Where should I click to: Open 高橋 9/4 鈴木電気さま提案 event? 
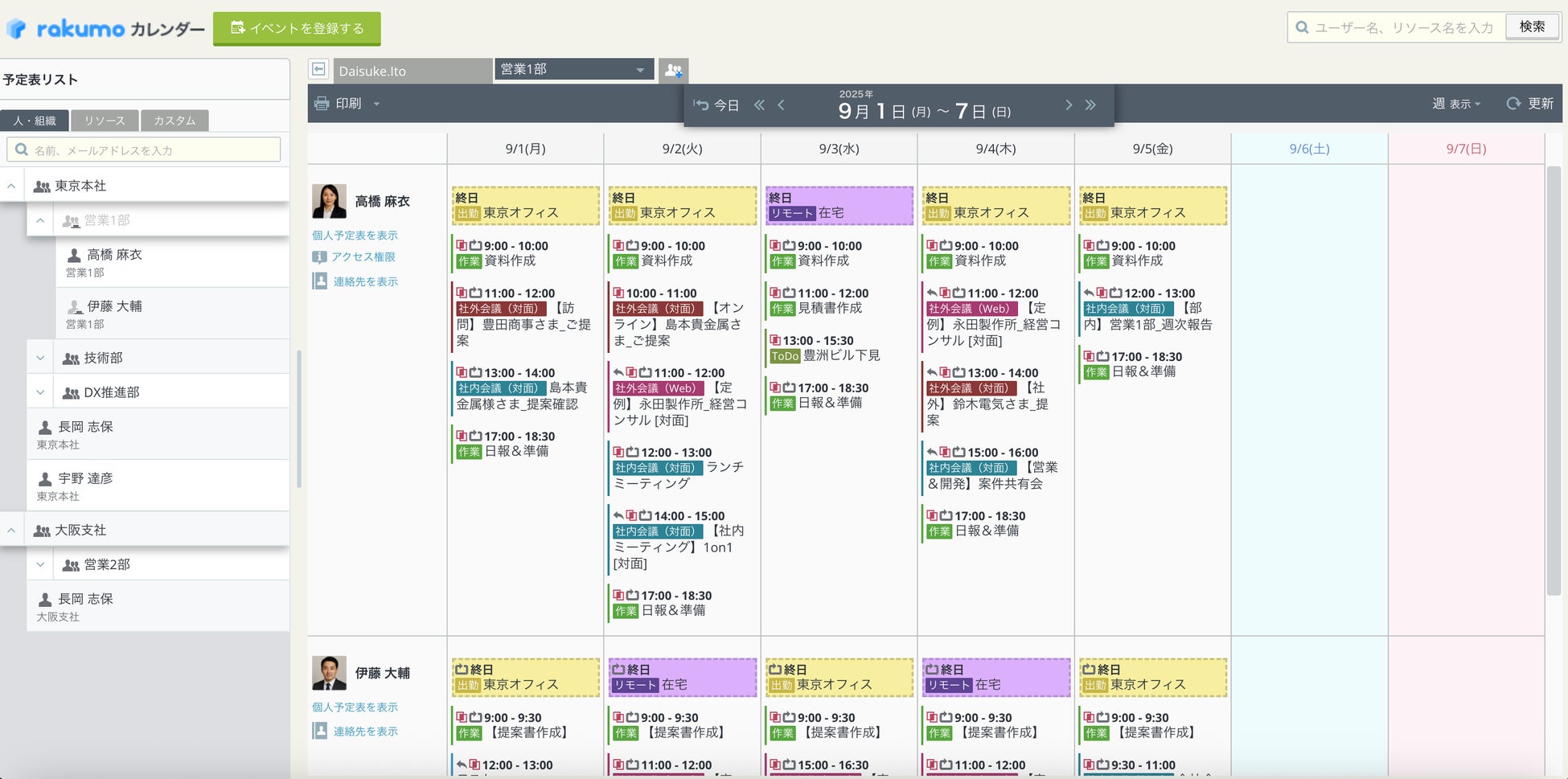[x=995, y=396]
